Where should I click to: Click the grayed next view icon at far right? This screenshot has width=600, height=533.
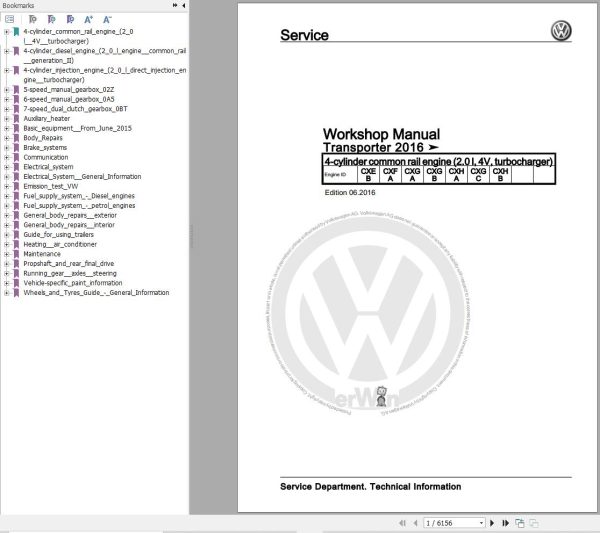534,523
